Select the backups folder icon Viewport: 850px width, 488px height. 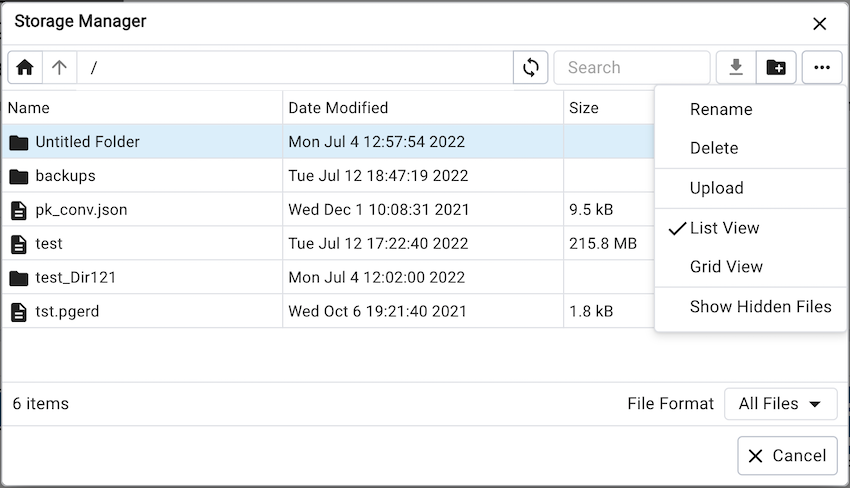pyautogui.click(x=19, y=176)
